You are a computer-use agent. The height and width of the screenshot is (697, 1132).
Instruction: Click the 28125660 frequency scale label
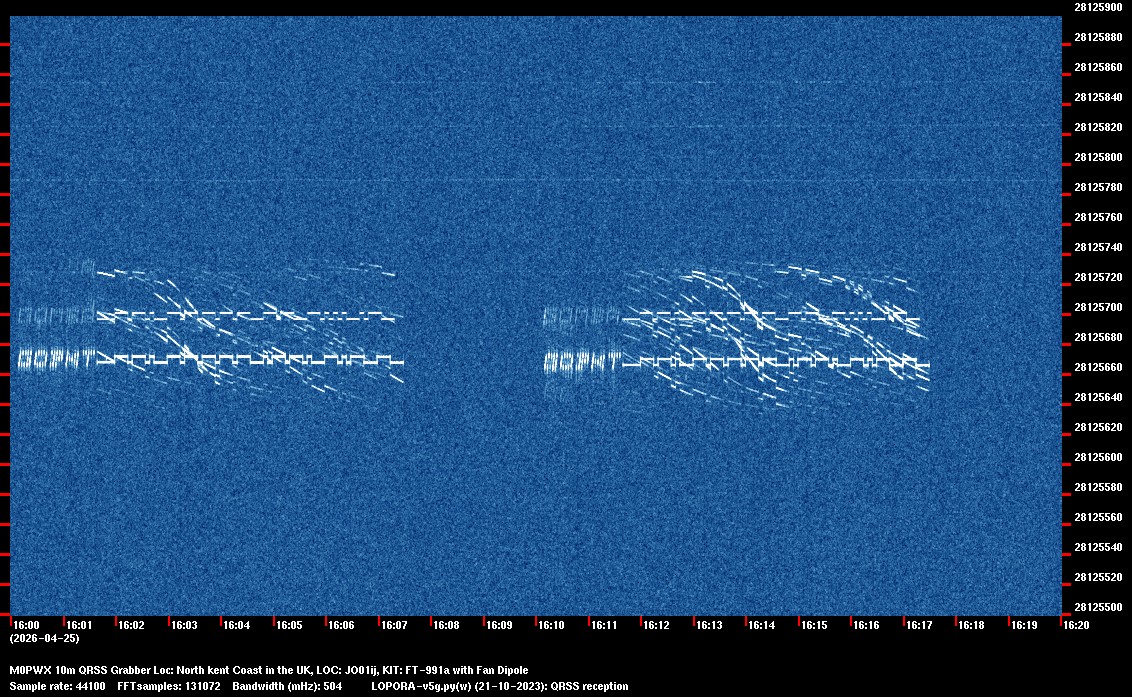coord(1097,367)
